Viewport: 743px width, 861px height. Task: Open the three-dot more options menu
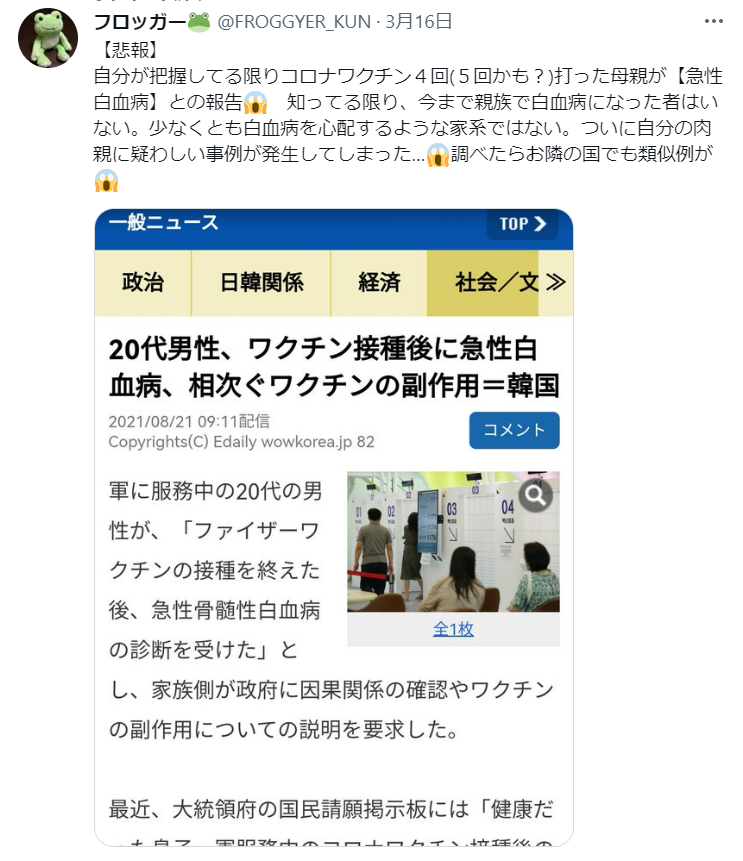pos(713,21)
